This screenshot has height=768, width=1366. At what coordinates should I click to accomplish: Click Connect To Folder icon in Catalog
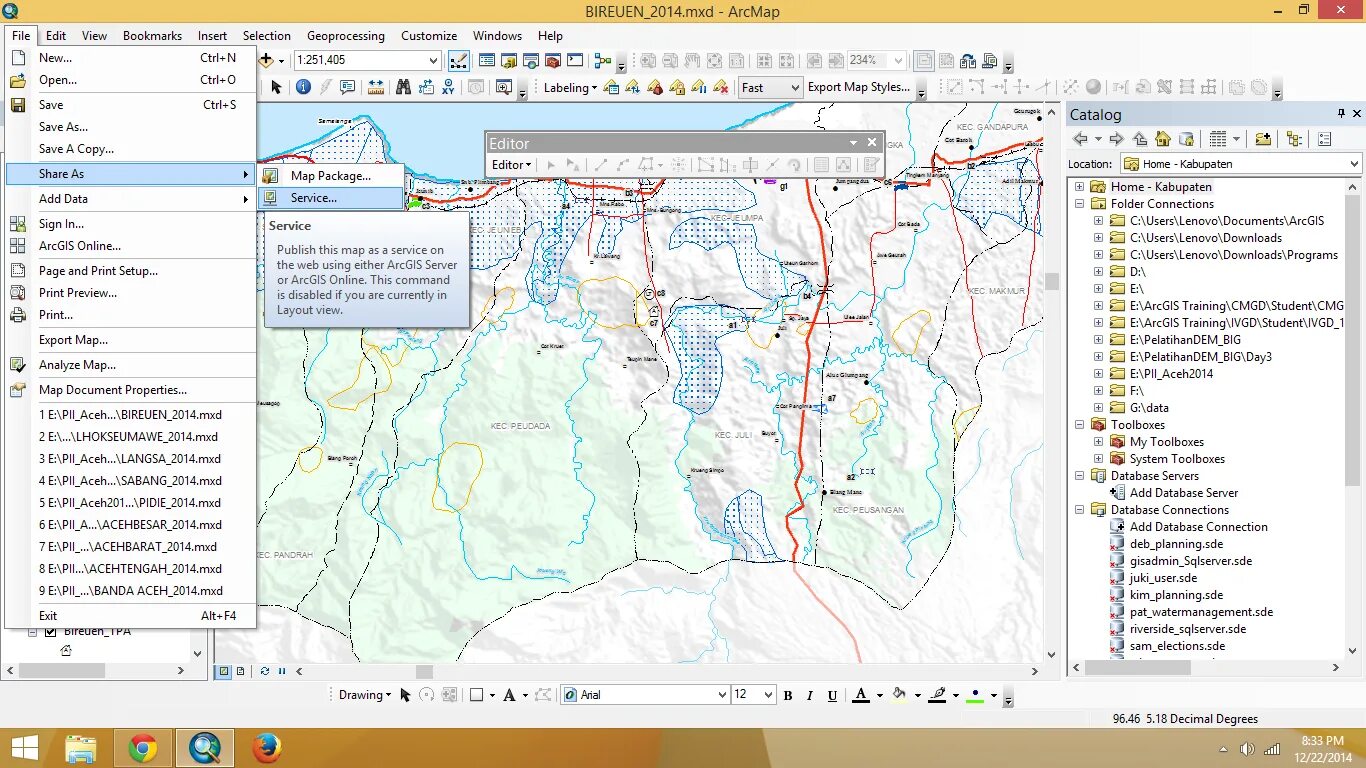1263,139
